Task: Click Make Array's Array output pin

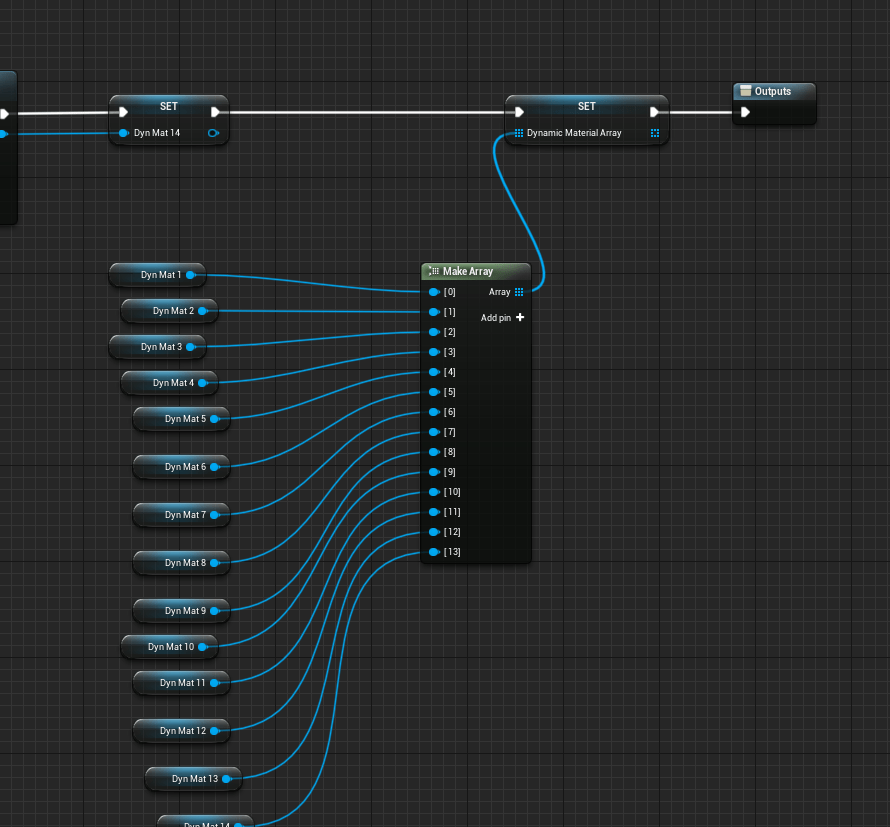Action: (519, 292)
